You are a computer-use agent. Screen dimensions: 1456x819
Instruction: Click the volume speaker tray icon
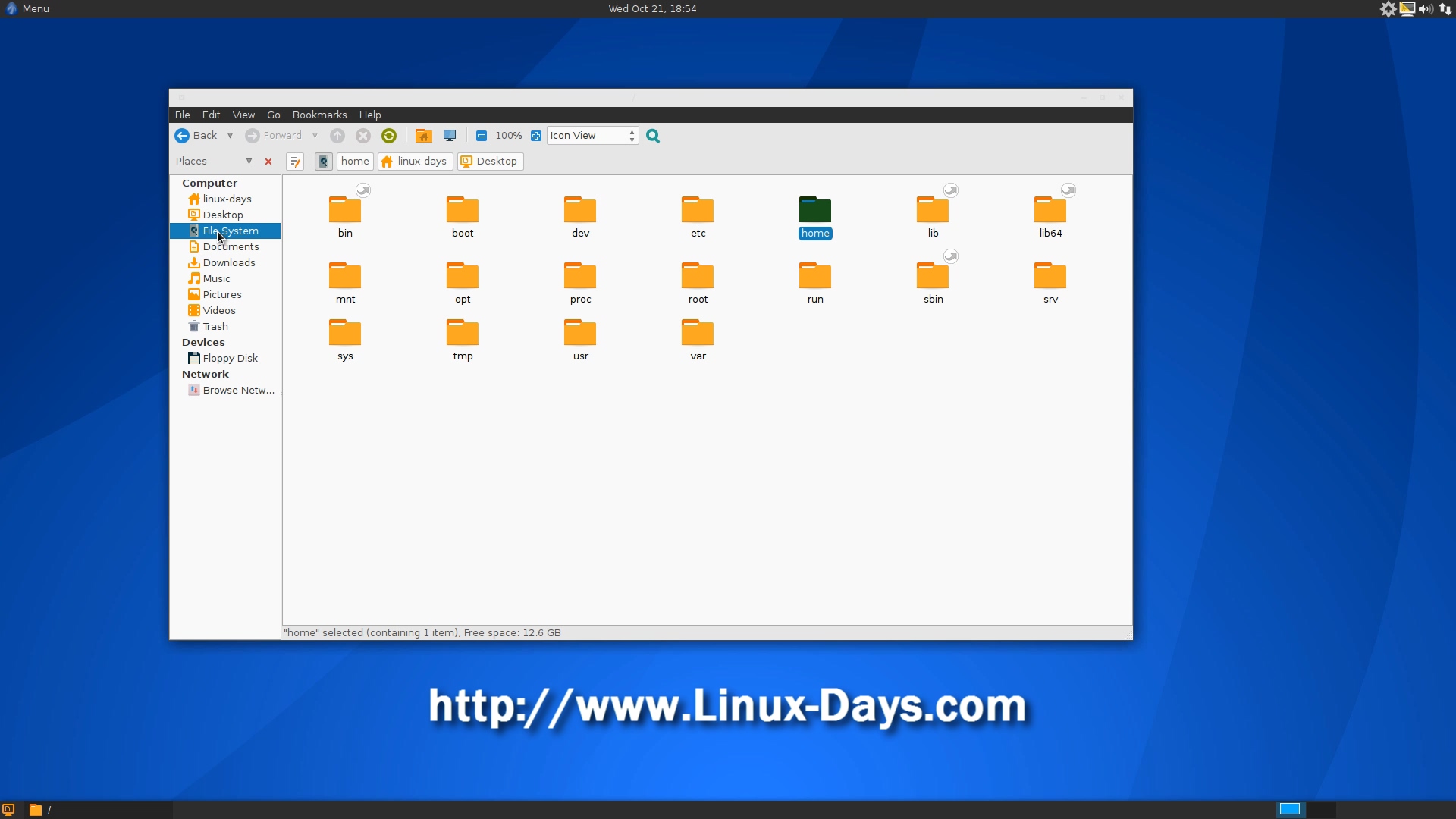point(1426,9)
